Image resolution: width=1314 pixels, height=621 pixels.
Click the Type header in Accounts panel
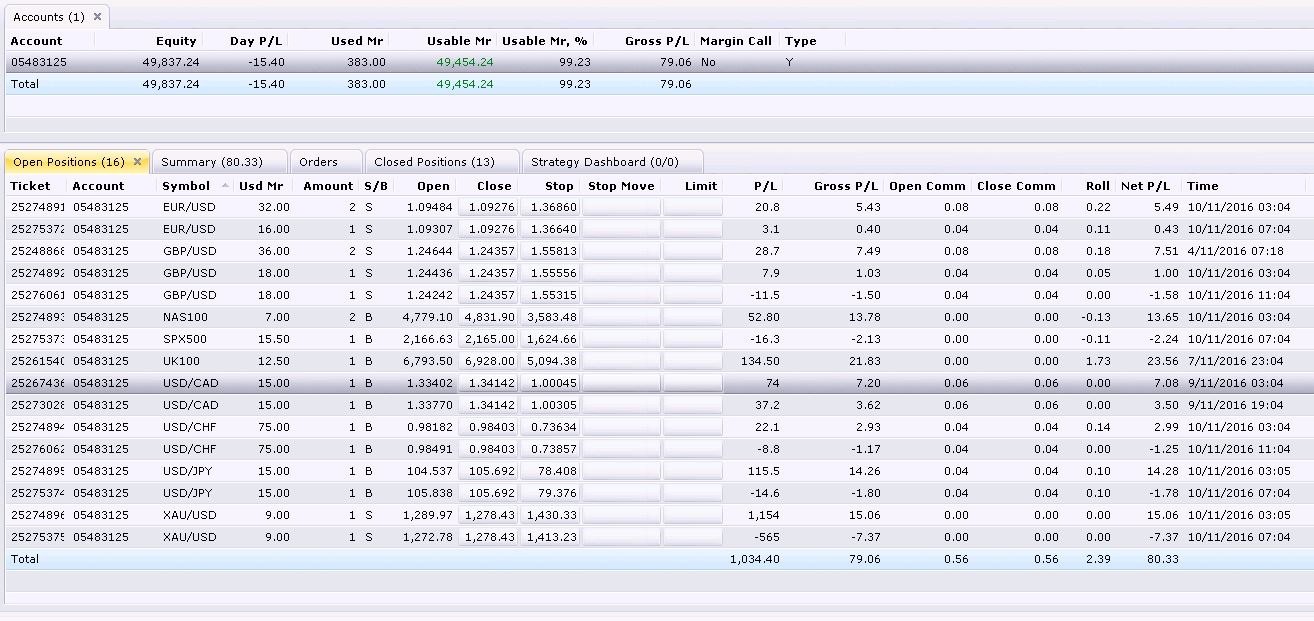801,41
